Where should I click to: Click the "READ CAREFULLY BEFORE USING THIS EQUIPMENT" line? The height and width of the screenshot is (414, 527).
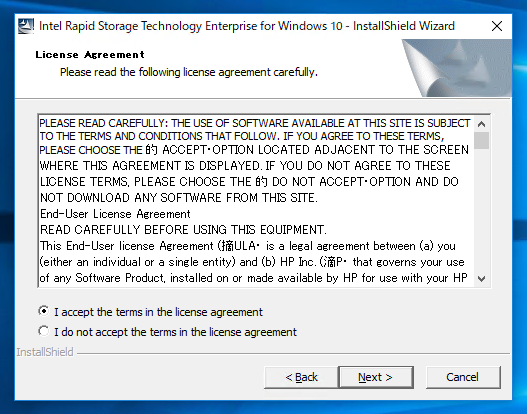tap(183, 230)
